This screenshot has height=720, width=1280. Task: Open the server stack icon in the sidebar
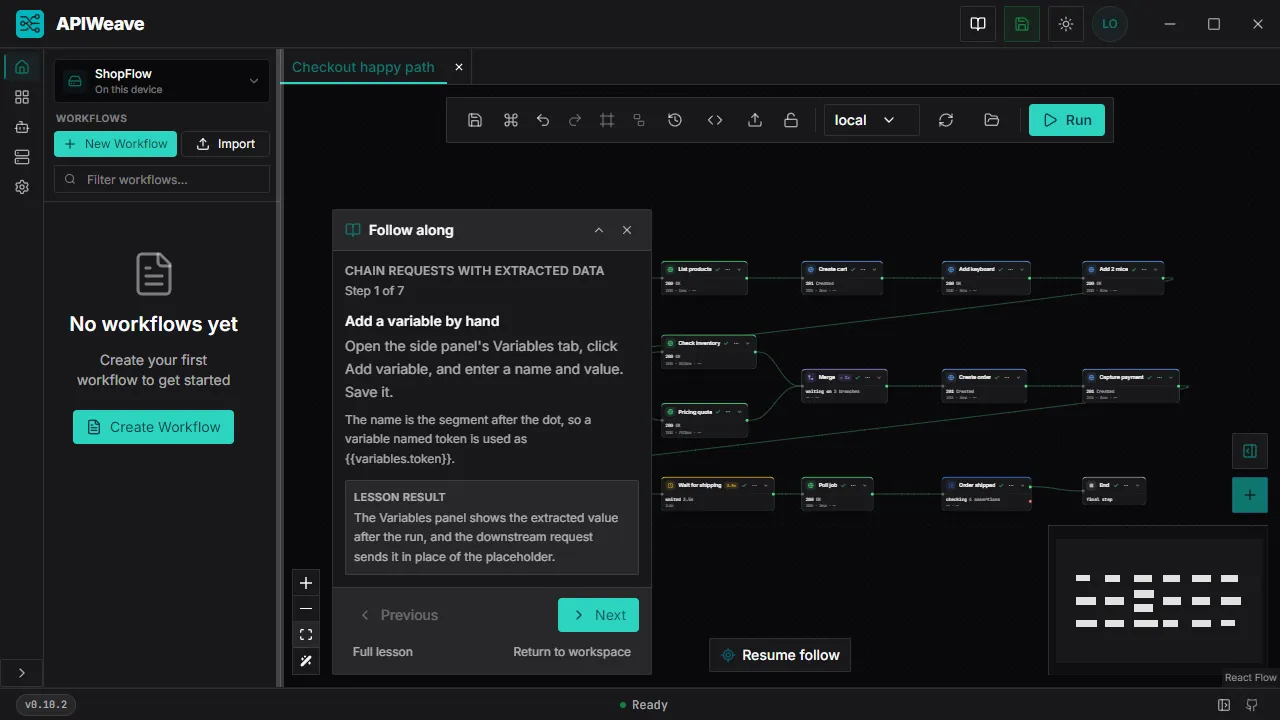[x=22, y=157]
